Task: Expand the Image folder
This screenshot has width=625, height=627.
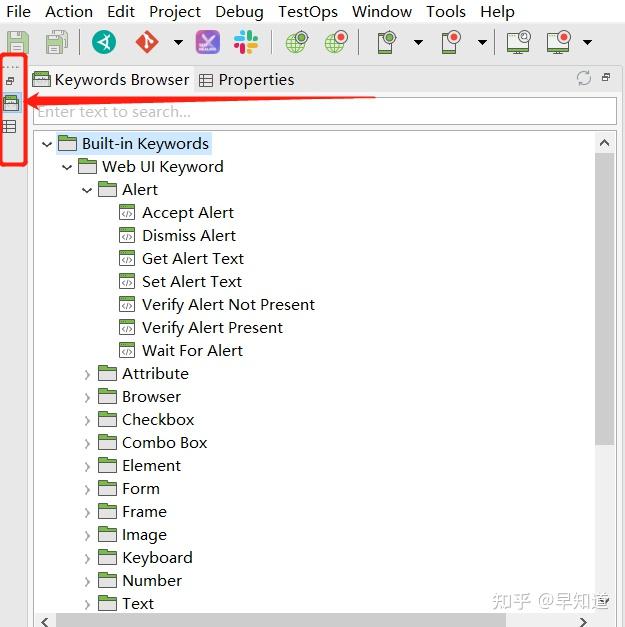Action: coord(87,535)
